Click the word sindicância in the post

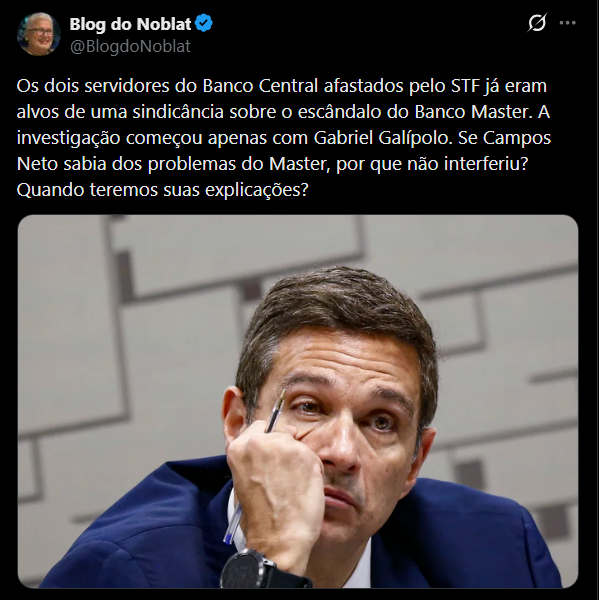[178, 112]
